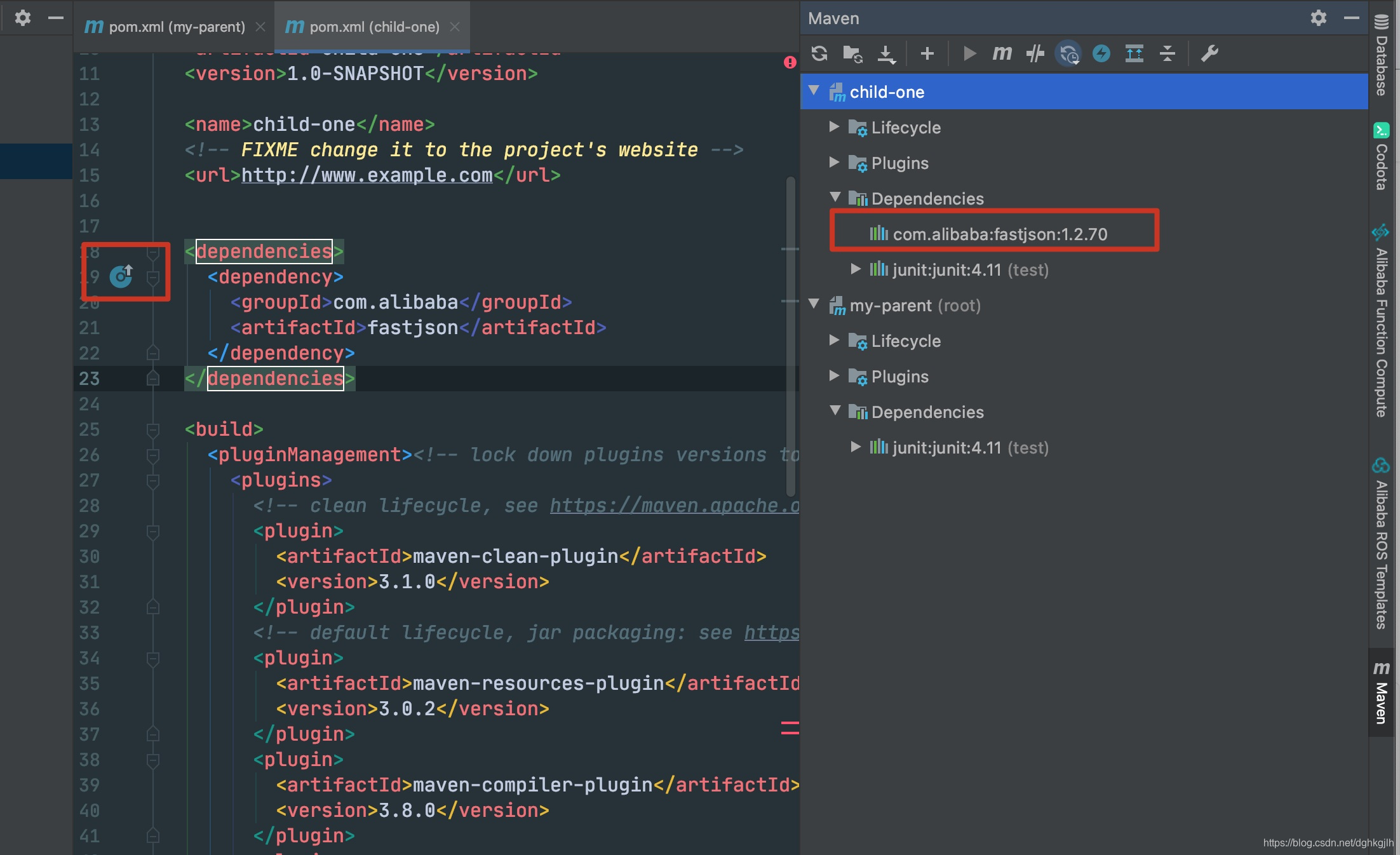The image size is (1400, 855).
Task: Show Maven dependencies diagram icon
Action: click(1134, 53)
